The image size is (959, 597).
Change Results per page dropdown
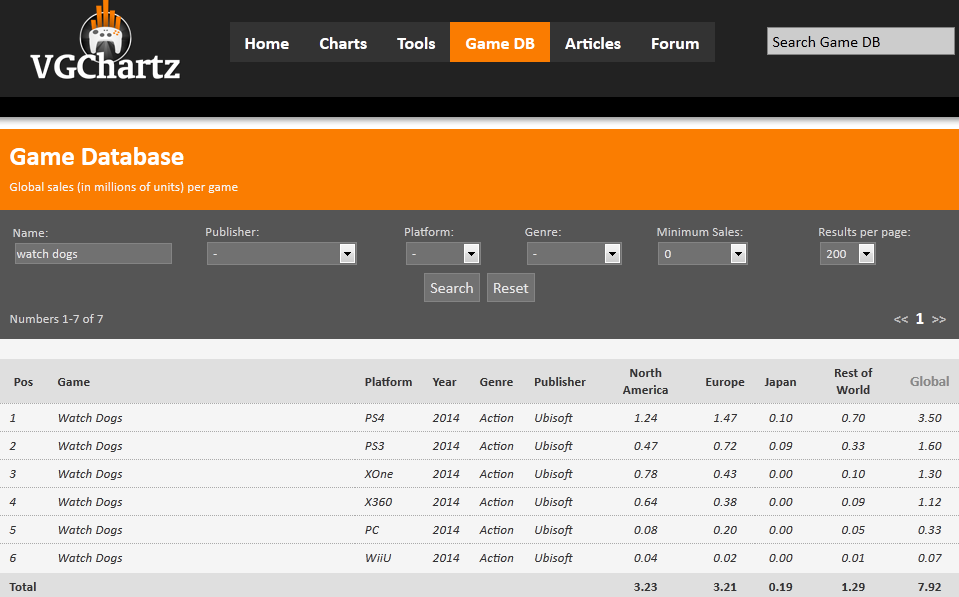[x=847, y=254]
